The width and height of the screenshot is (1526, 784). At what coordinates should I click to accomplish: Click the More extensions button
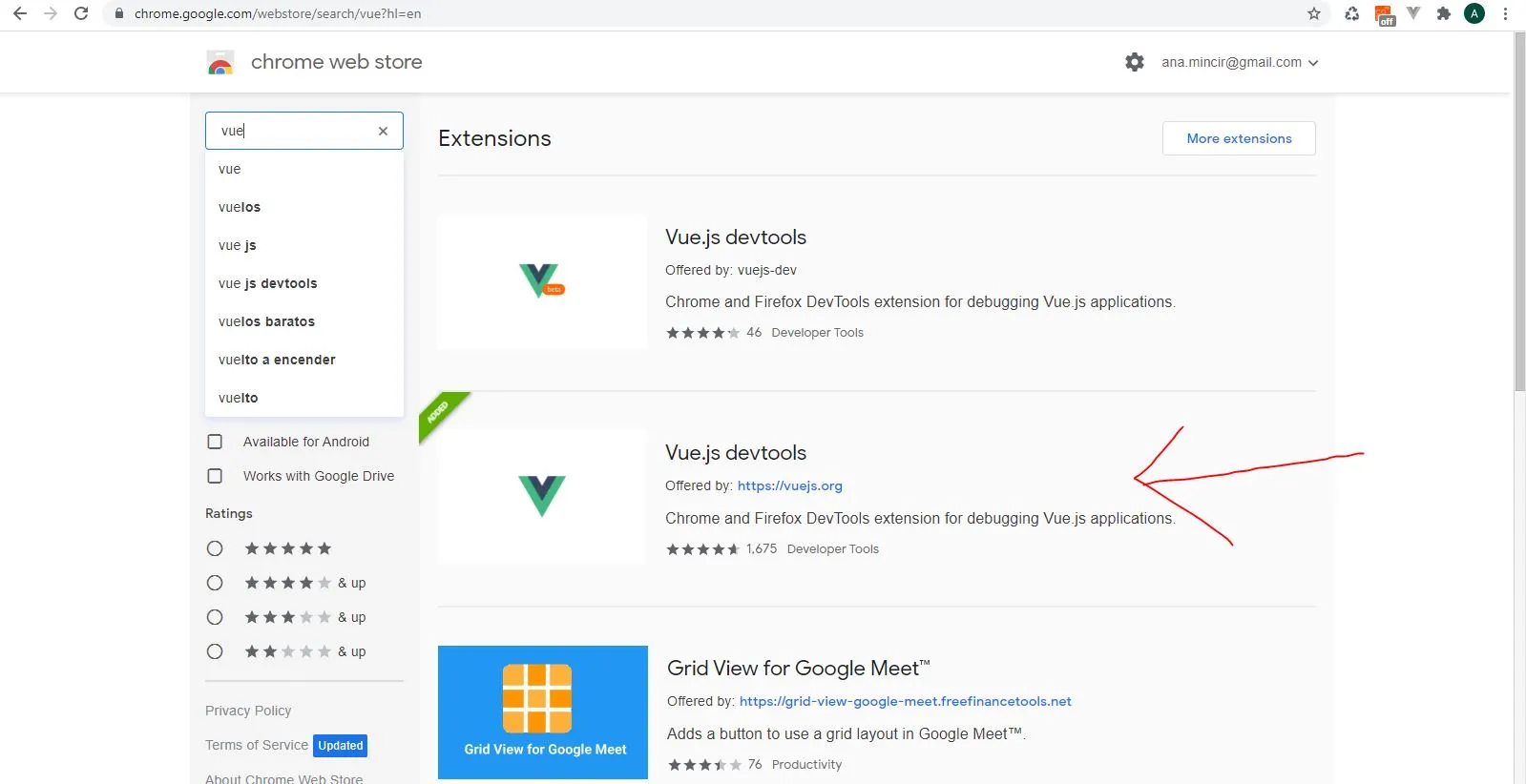tap(1239, 138)
